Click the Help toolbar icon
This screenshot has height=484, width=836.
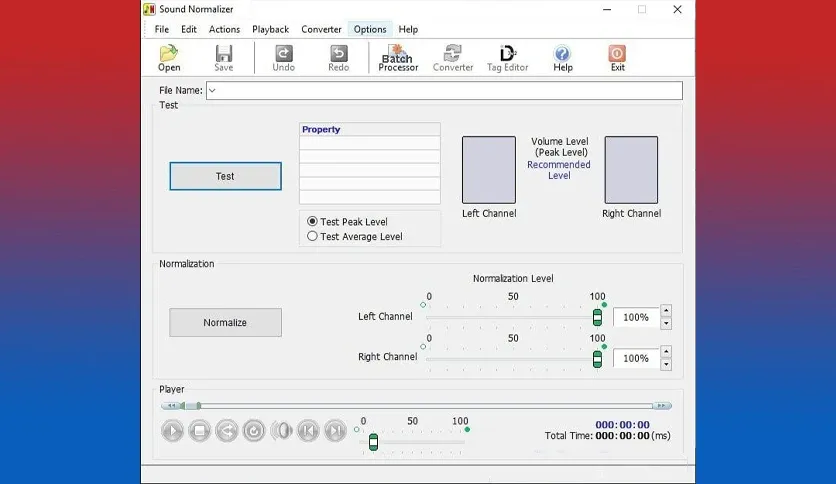coord(562,58)
